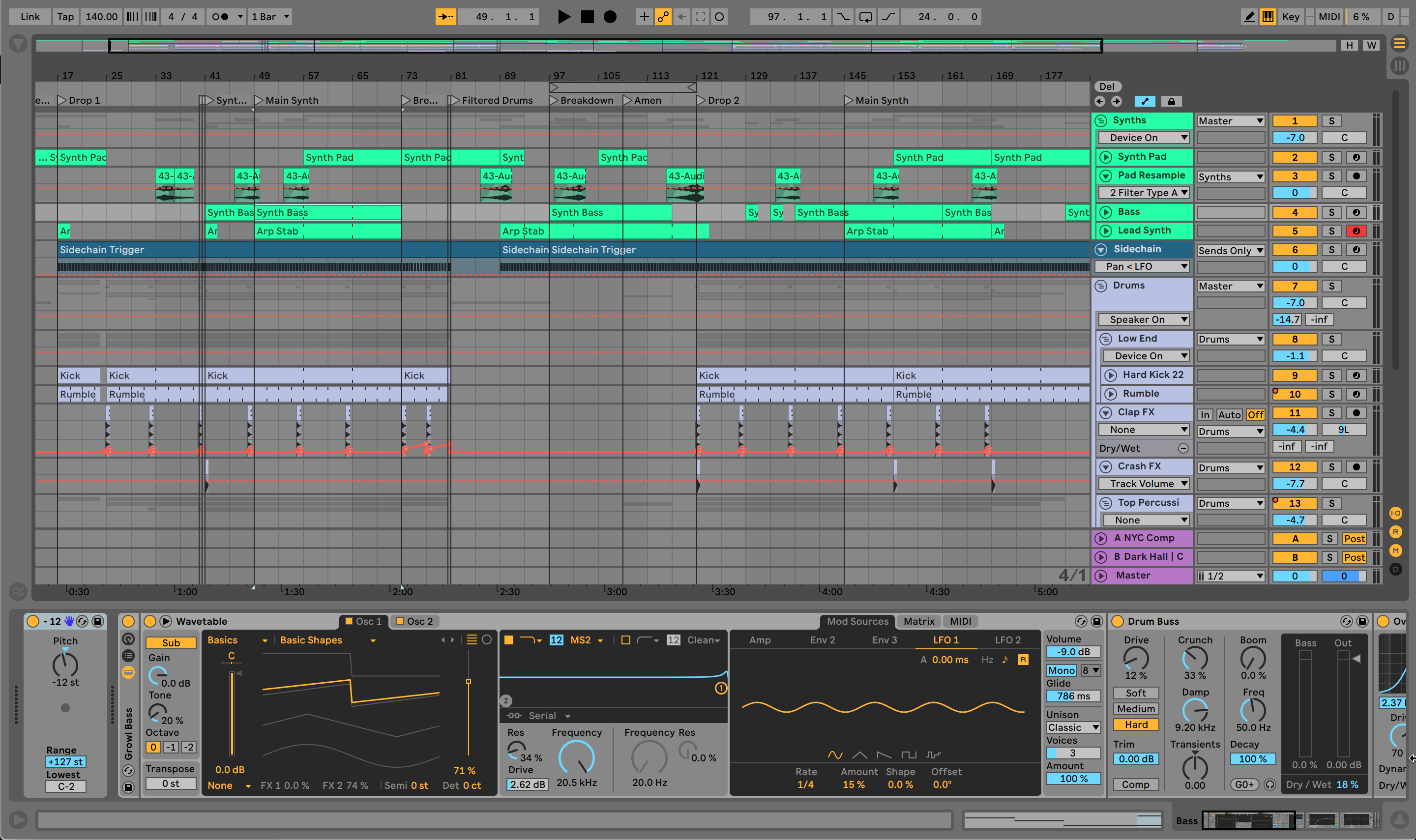Viewport: 1416px width, 840px height.
Task: Toggle the Mixer M show icon
Action: tap(1396, 550)
